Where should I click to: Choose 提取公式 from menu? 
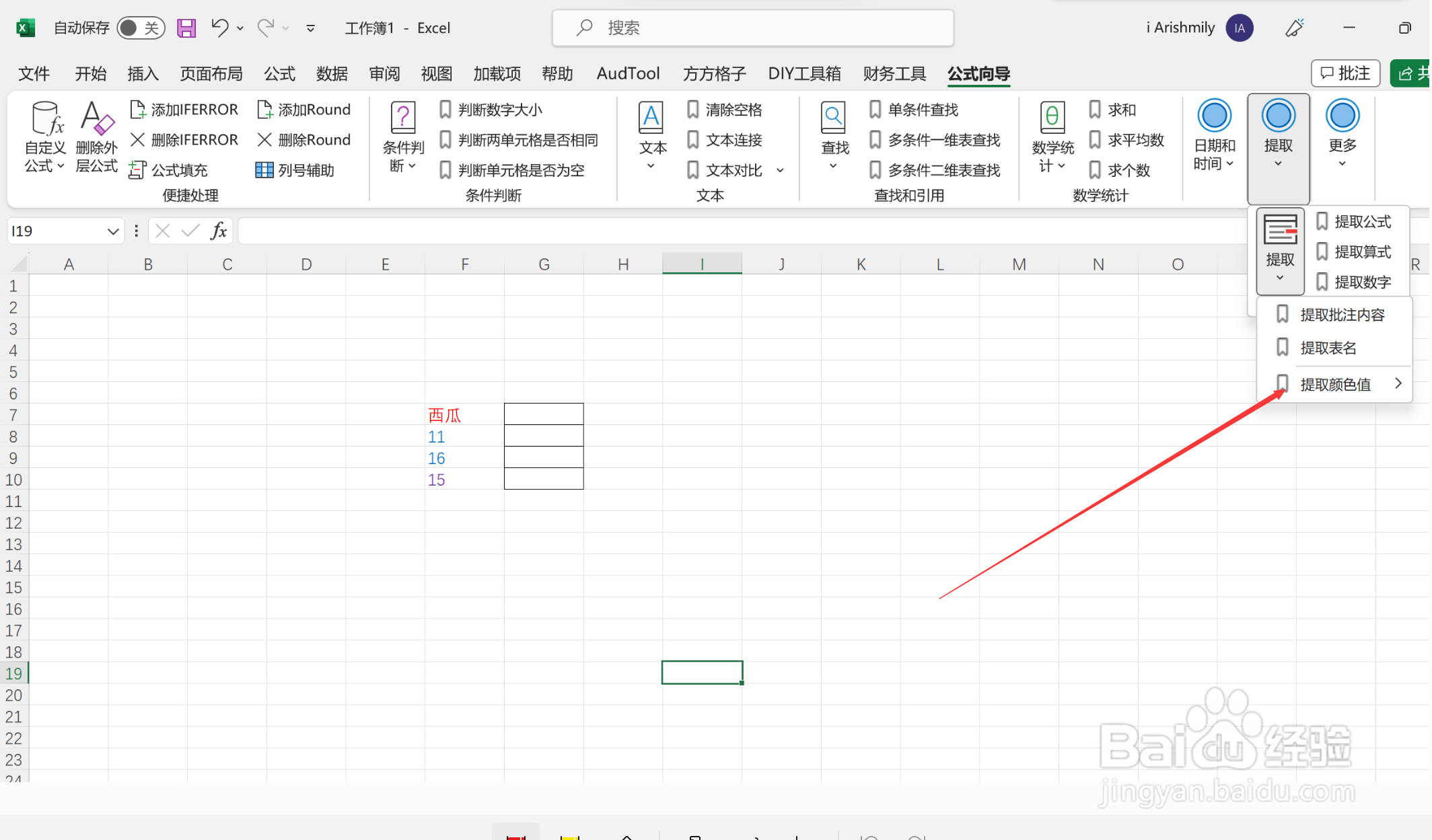point(1353,221)
